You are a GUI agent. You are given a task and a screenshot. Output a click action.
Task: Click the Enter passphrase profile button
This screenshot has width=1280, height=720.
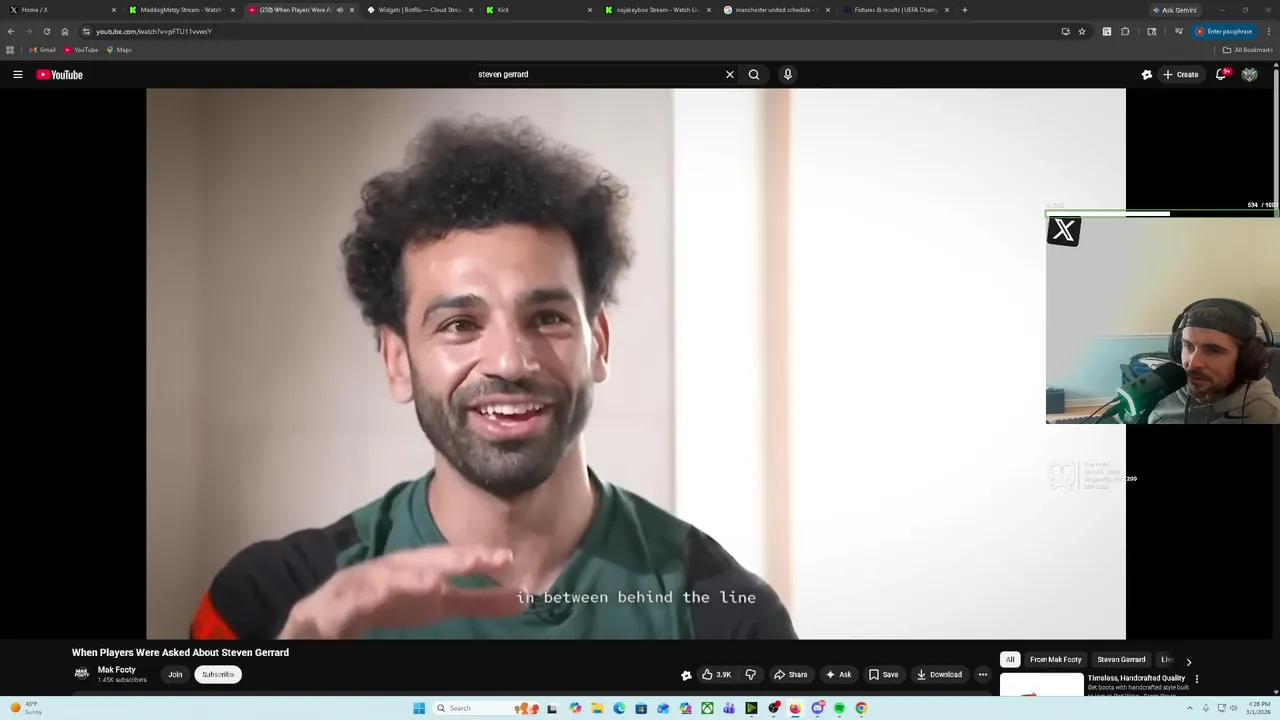(x=1224, y=31)
